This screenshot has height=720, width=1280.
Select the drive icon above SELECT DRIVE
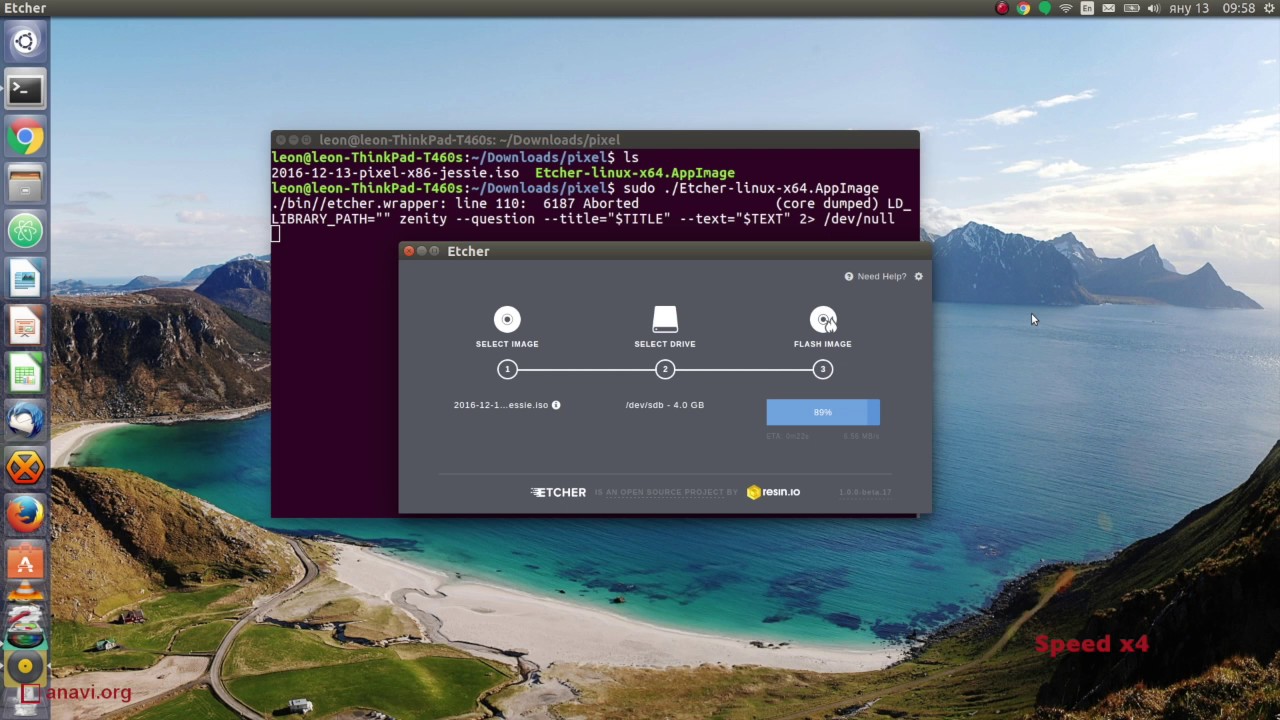[x=665, y=319]
